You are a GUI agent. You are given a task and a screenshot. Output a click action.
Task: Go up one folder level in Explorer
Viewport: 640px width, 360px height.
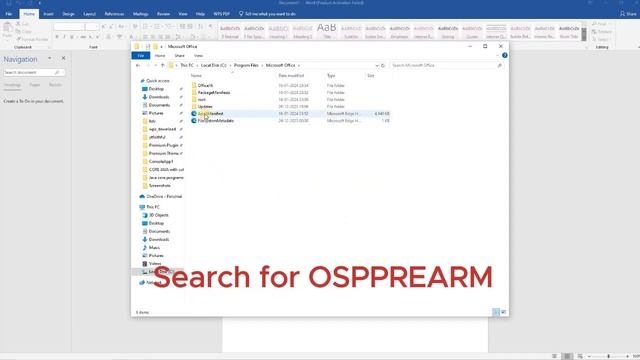pos(163,65)
